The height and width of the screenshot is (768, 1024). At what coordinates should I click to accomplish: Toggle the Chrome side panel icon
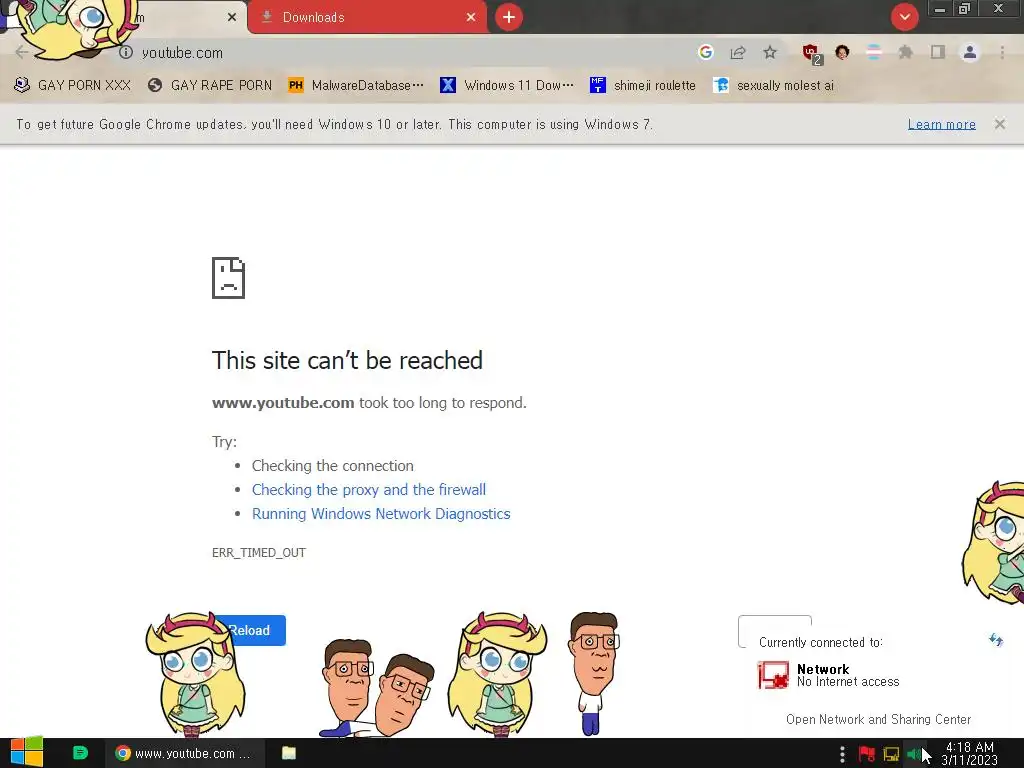(x=938, y=52)
